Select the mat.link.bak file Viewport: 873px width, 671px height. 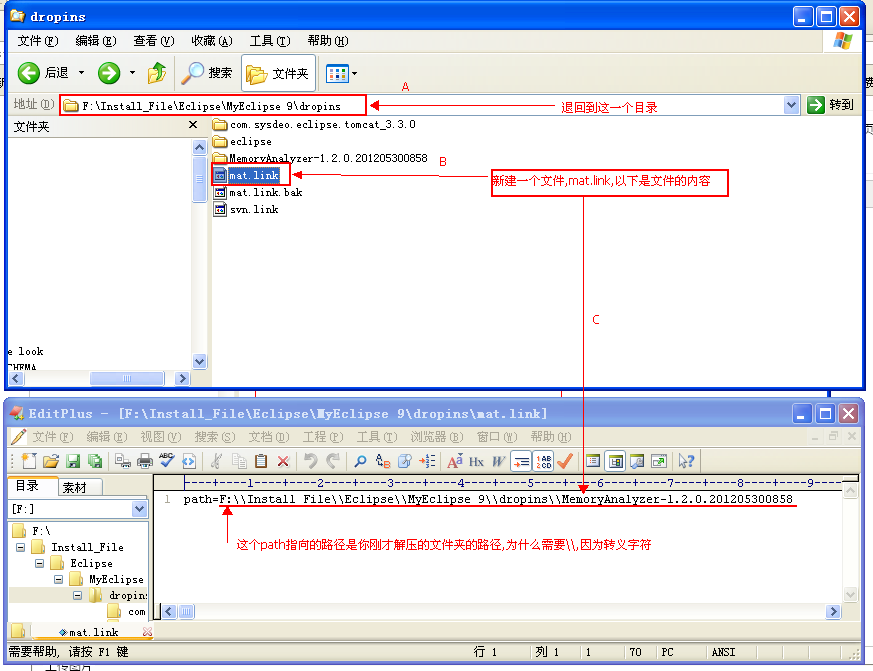[x=265, y=192]
